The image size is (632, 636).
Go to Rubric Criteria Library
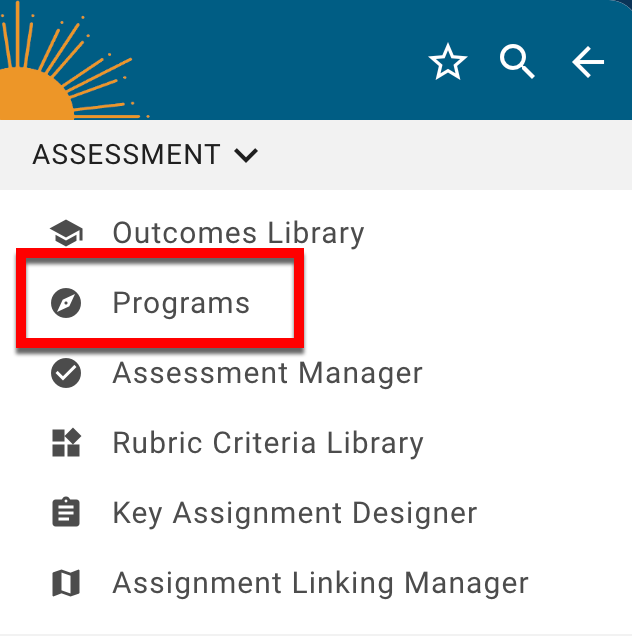click(x=268, y=443)
